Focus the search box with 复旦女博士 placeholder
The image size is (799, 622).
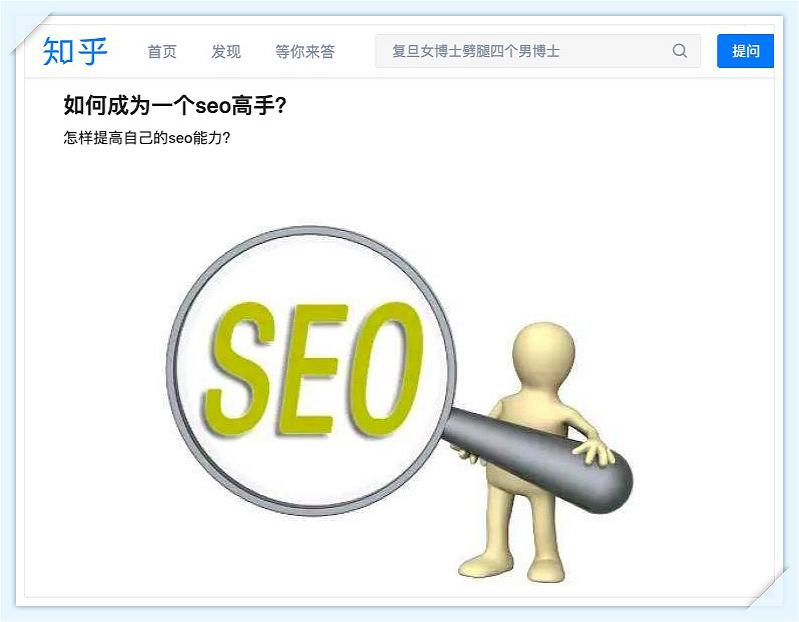(538, 51)
